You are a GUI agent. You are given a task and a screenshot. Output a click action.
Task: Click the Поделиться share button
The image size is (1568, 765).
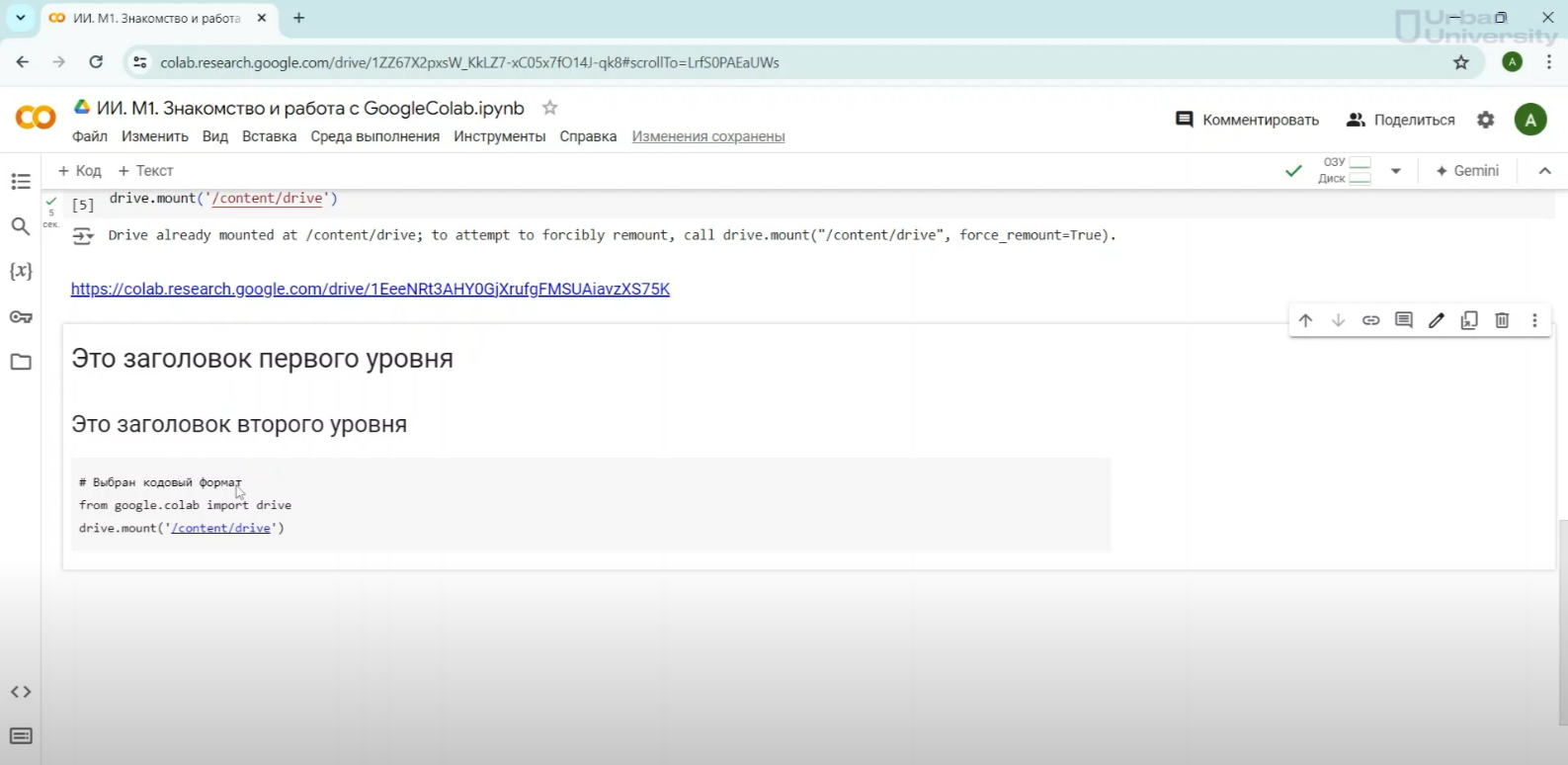click(1401, 120)
